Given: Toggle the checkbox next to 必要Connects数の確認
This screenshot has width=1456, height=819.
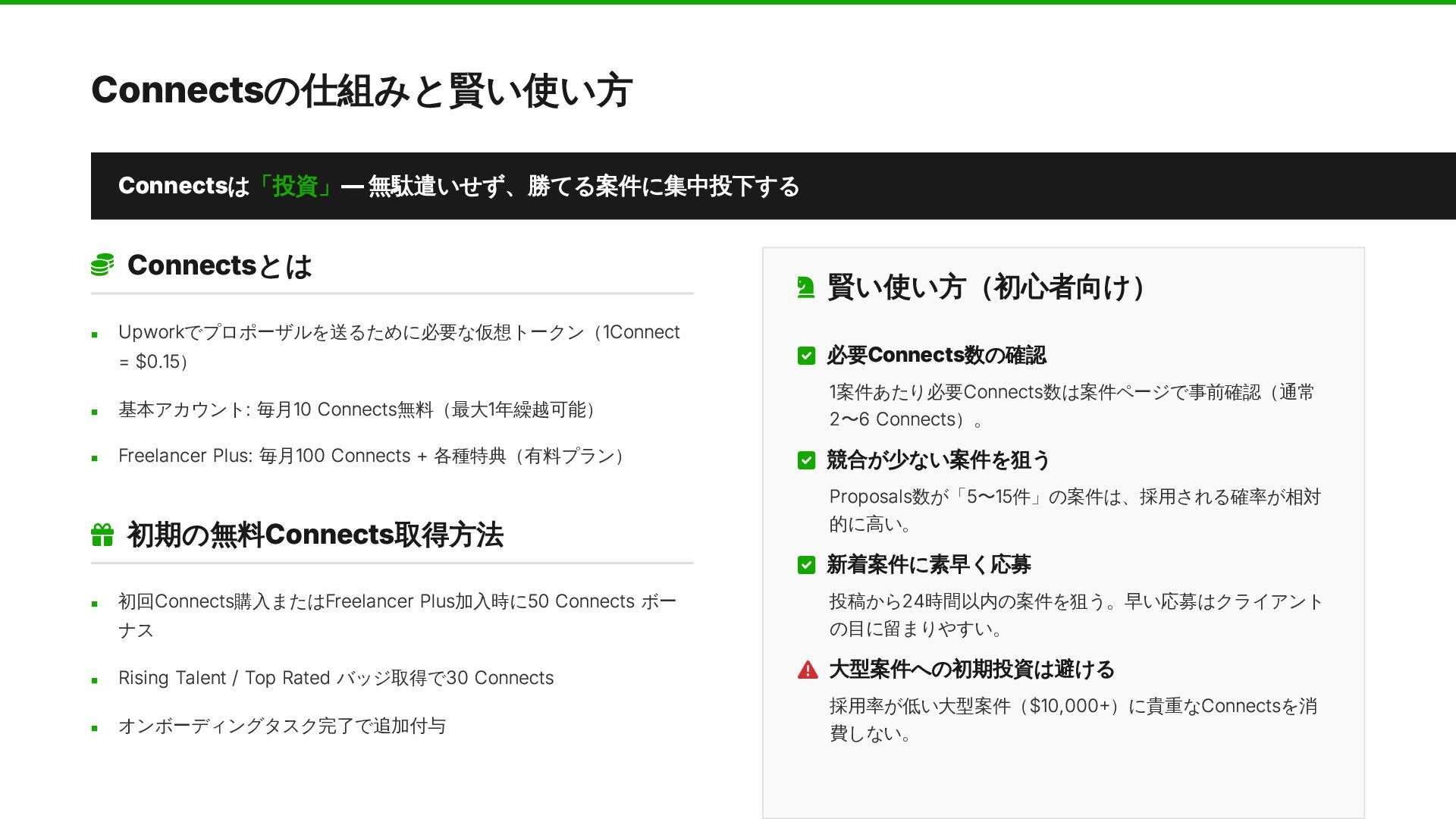Looking at the screenshot, I should [x=807, y=356].
